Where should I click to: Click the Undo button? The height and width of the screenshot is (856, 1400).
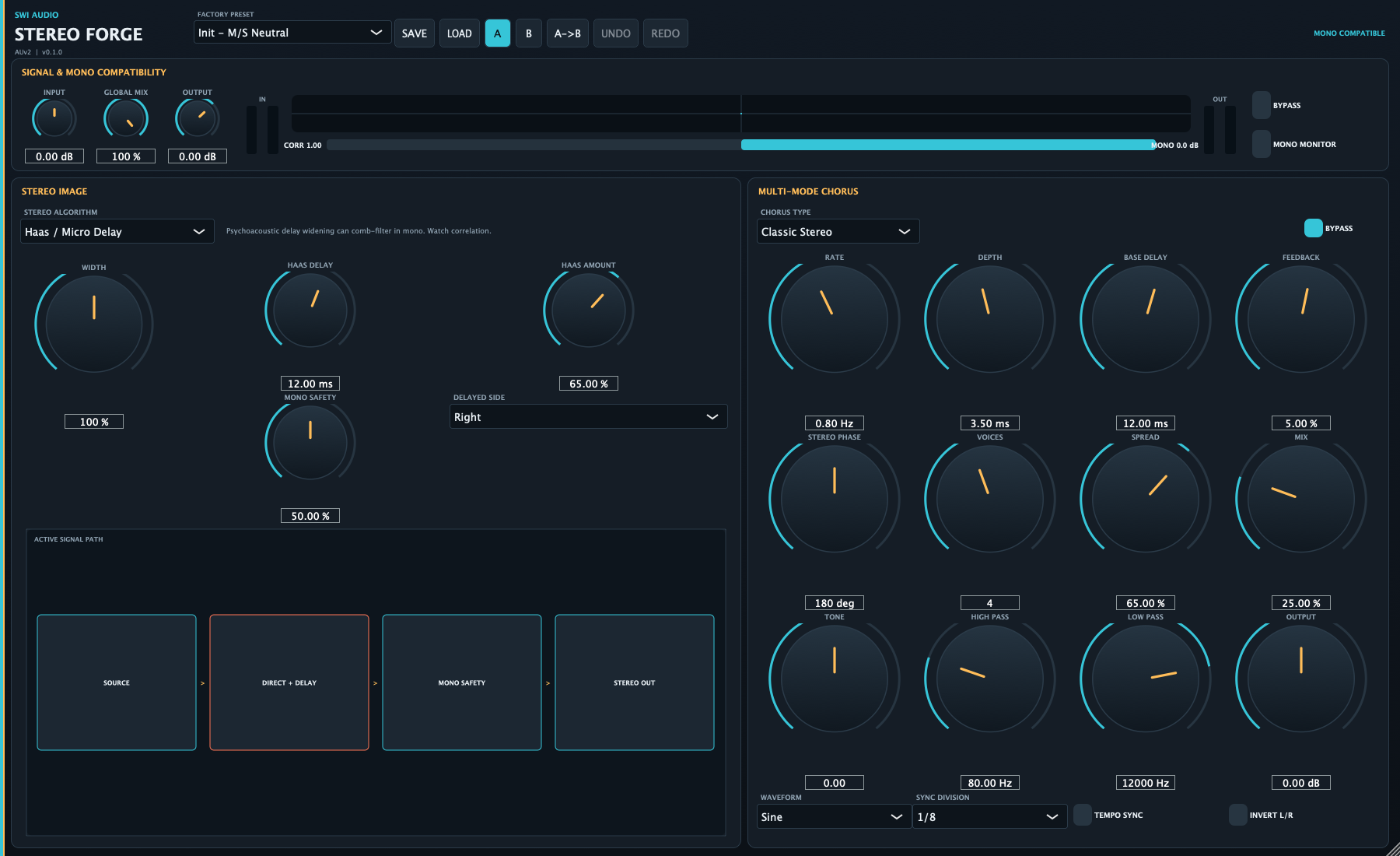click(616, 33)
